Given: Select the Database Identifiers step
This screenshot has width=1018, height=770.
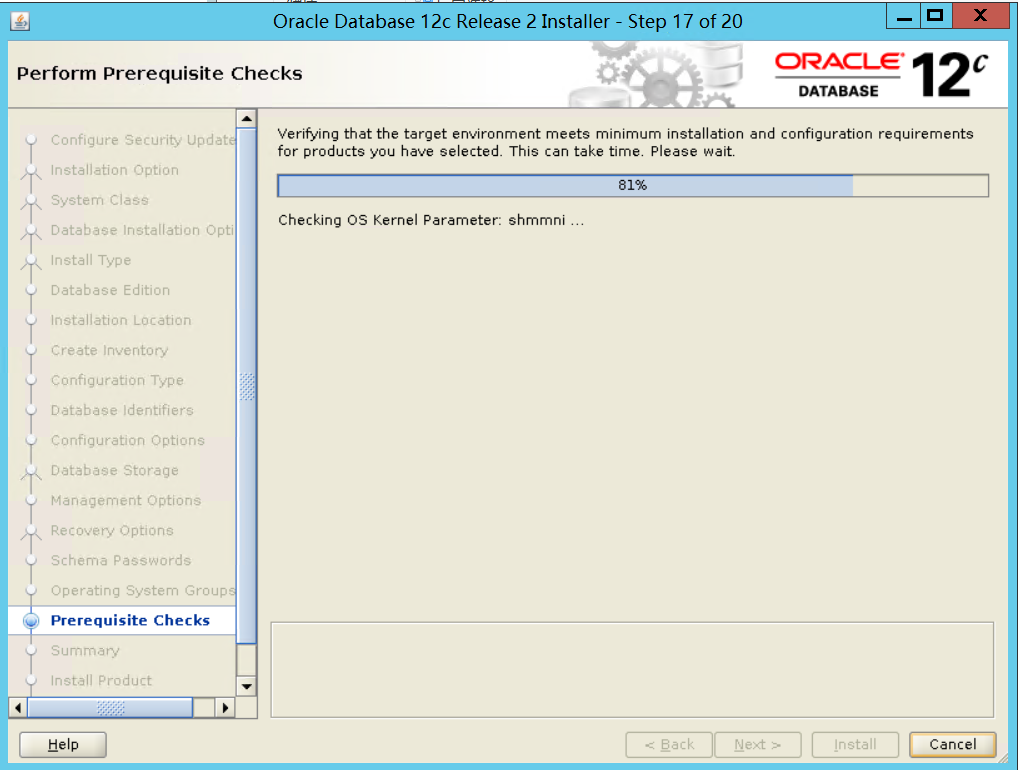Looking at the screenshot, I should click(122, 410).
